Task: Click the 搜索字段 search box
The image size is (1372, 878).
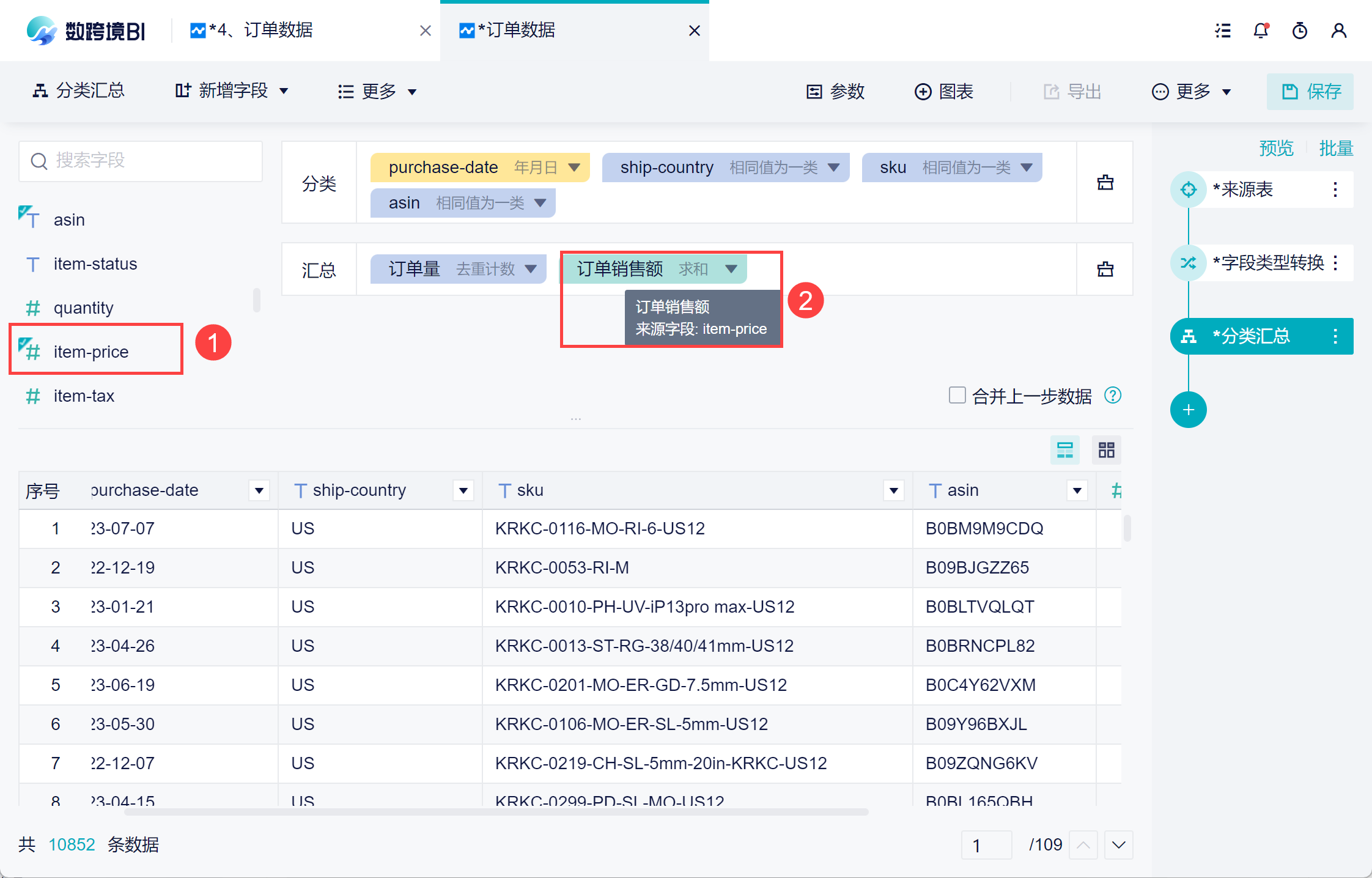Action: tap(141, 161)
